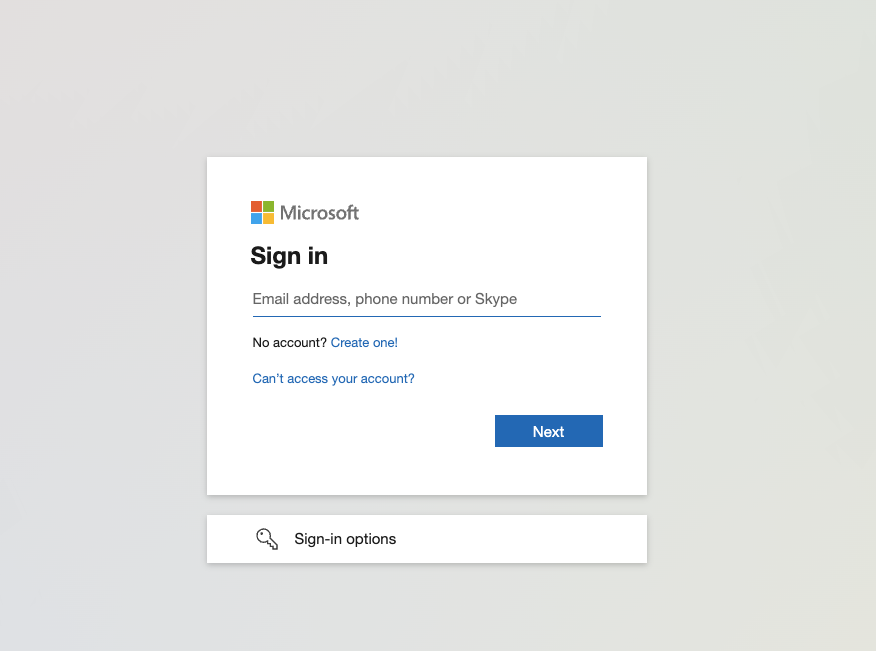The image size is (876, 651).
Task: Click the Microsoft wordmark next to the logo
Action: [x=320, y=212]
